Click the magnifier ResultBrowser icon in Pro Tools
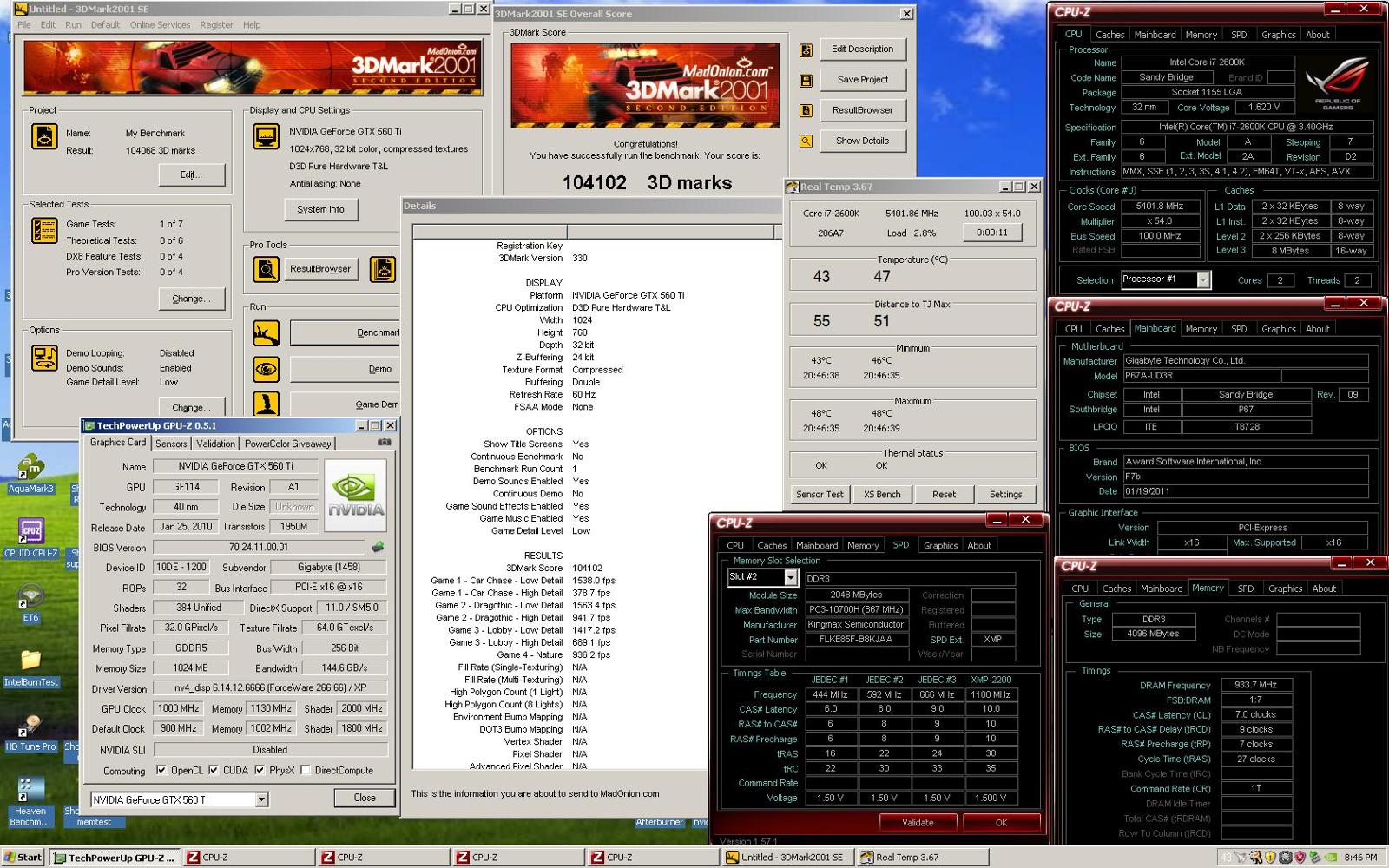 tap(266, 269)
